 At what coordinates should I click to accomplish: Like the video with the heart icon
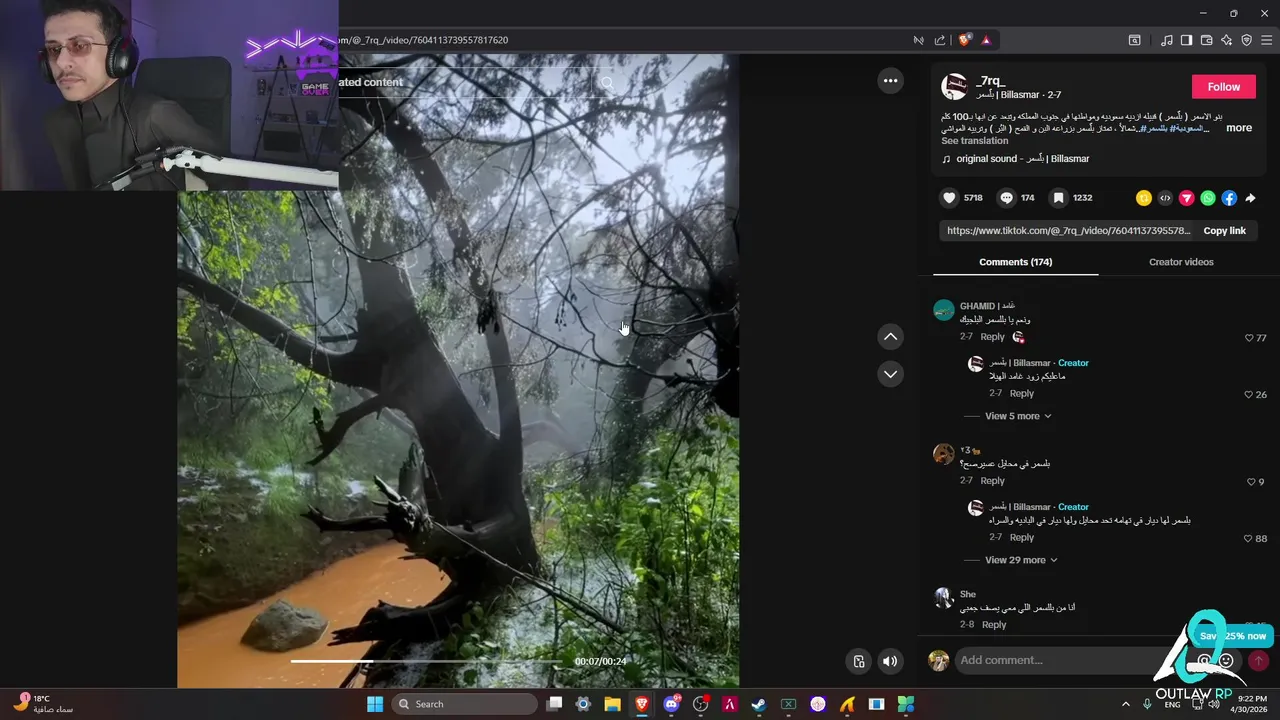pos(950,198)
